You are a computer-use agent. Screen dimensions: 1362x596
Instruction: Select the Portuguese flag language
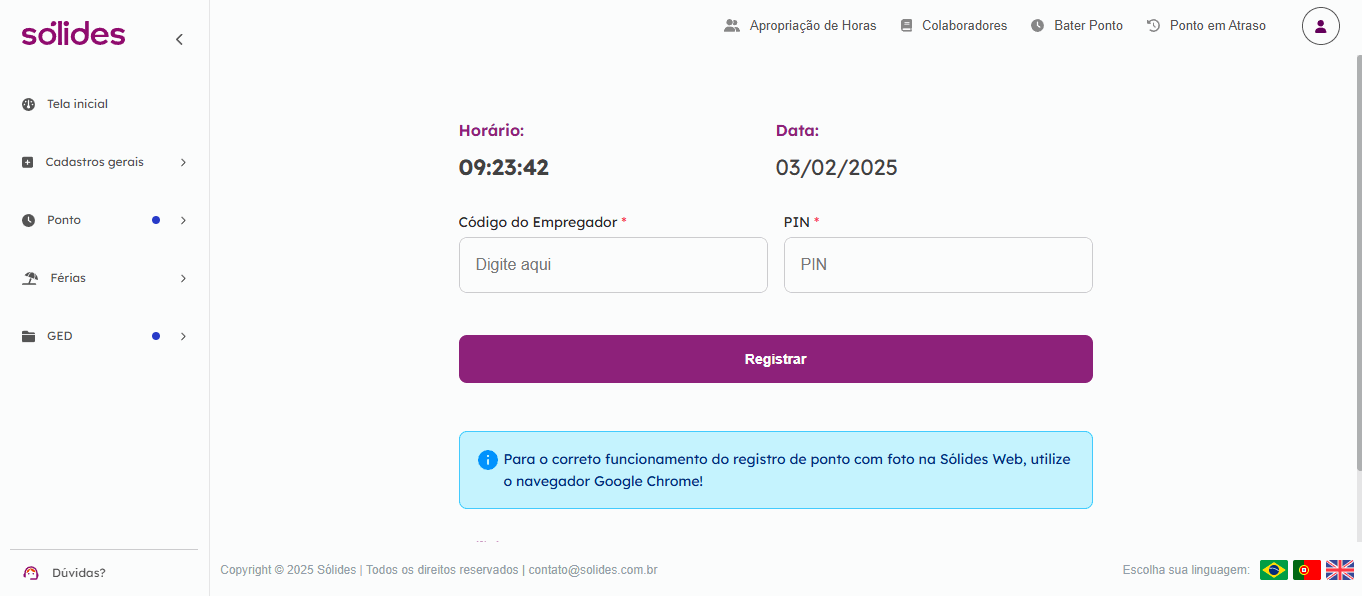(x=1306, y=570)
